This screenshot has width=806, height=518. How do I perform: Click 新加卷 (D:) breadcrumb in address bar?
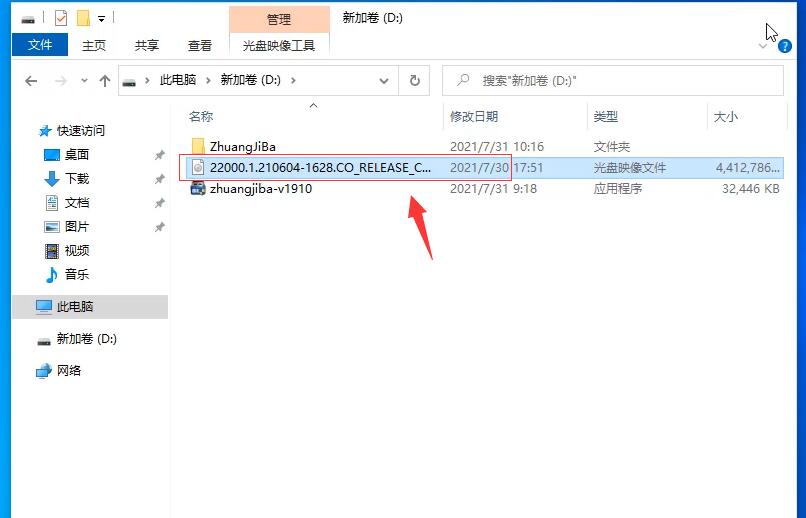[x=250, y=80]
